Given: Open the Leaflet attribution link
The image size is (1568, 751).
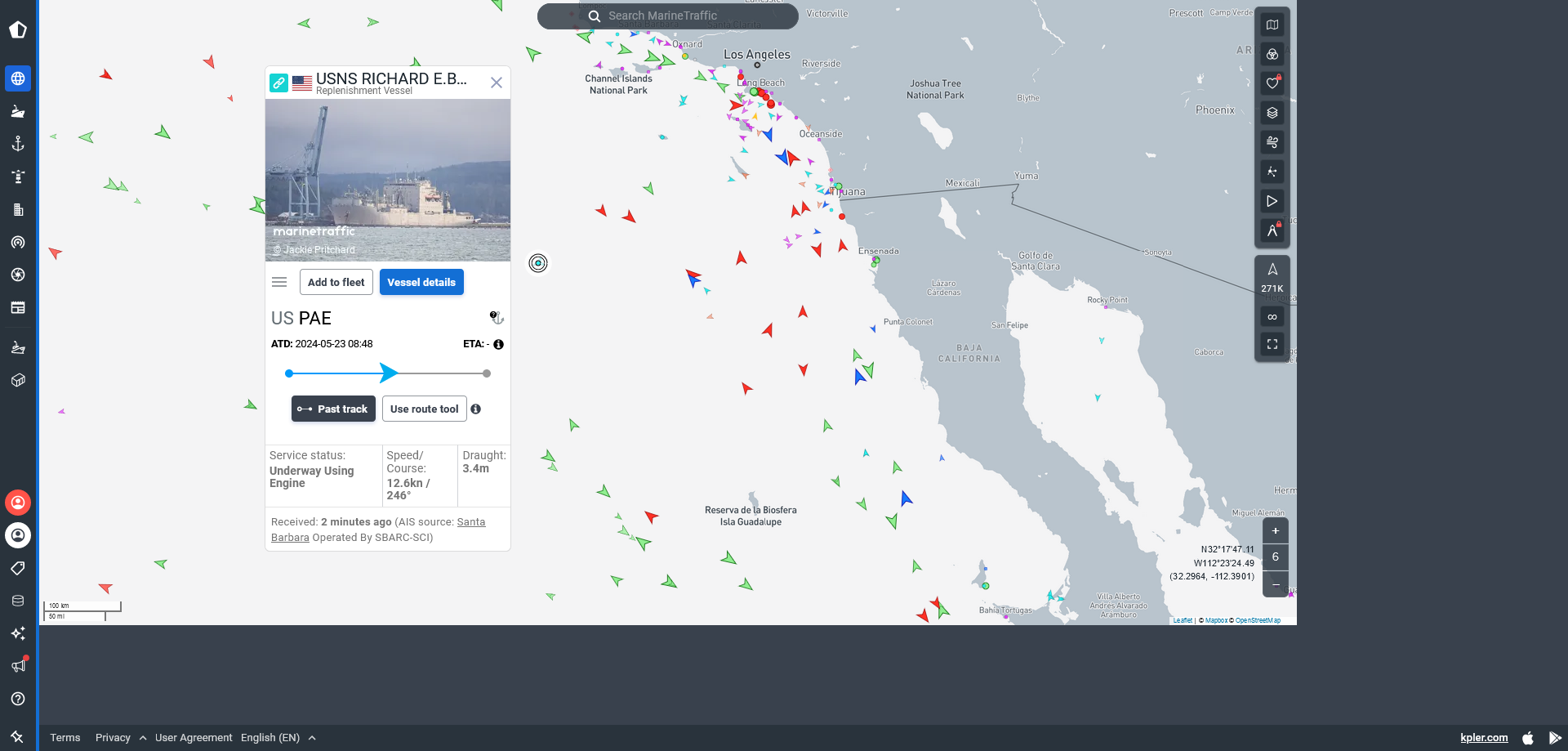Looking at the screenshot, I should (1183, 620).
